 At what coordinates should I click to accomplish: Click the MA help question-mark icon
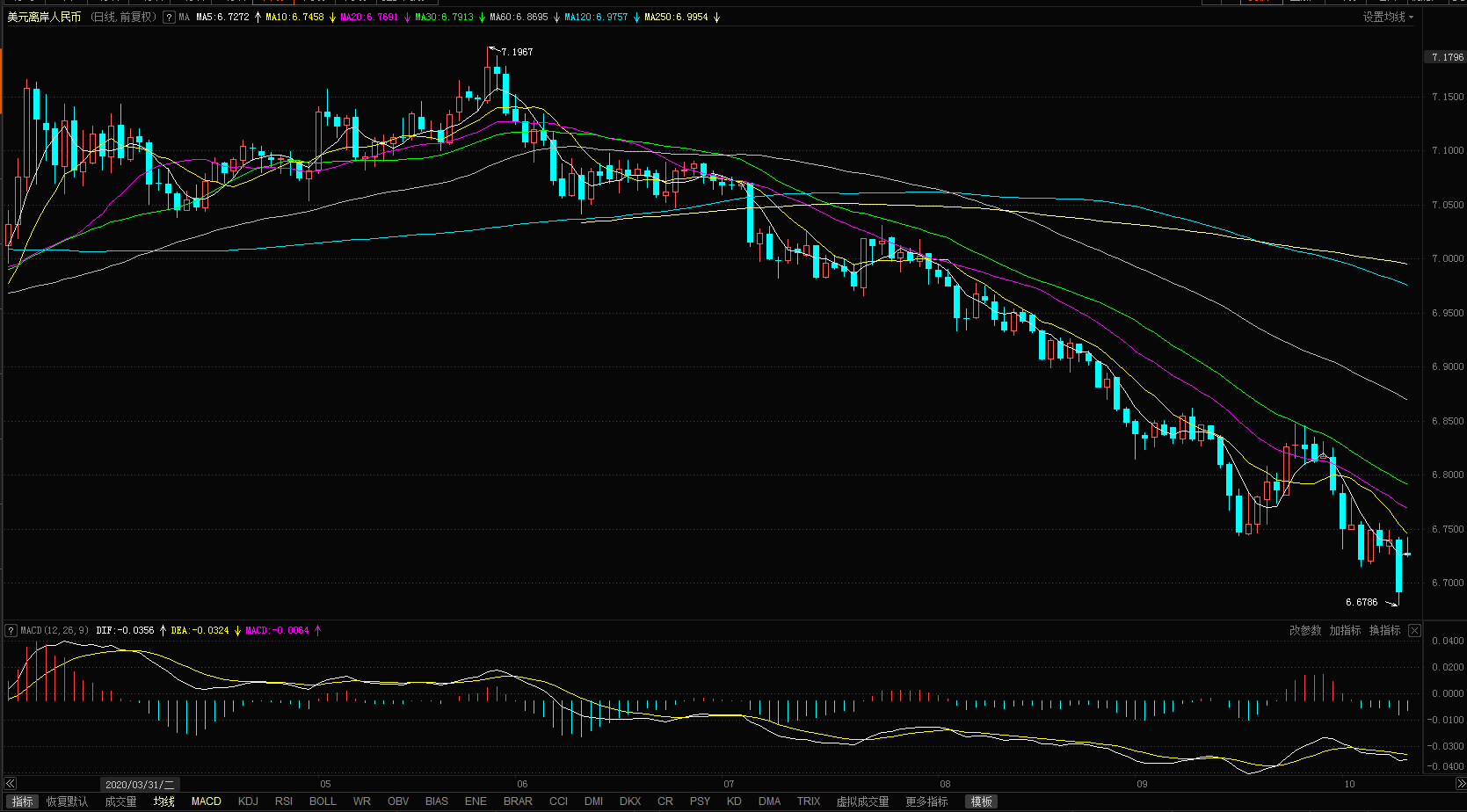169,18
